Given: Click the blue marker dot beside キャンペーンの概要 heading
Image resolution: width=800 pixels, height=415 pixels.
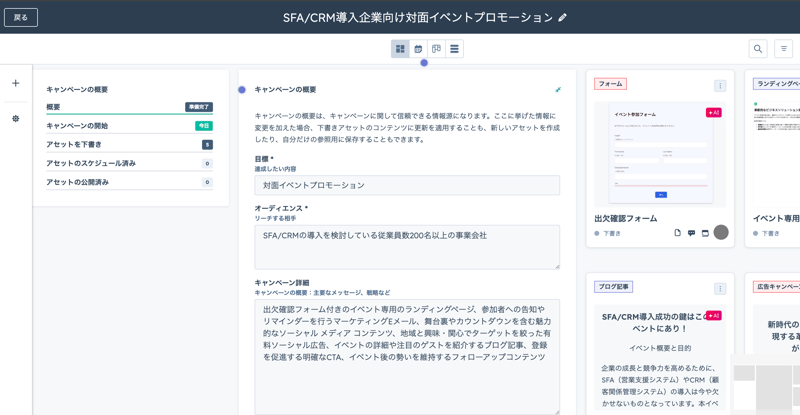Looking at the screenshot, I should pyautogui.click(x=242, y=90).
